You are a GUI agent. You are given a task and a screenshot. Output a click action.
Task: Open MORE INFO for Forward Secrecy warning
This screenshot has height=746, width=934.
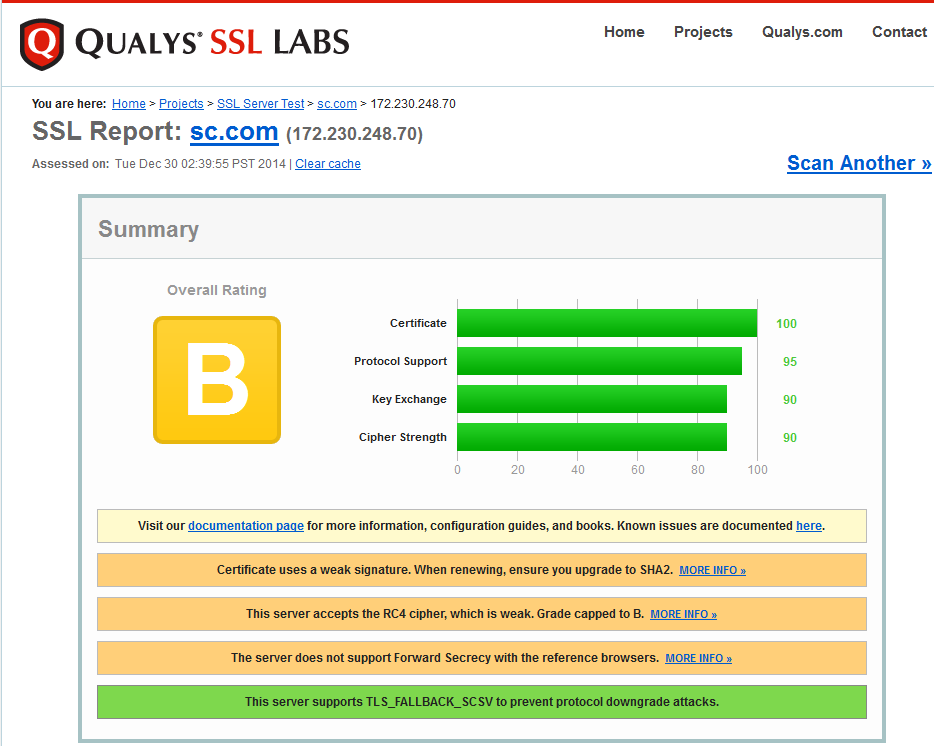click(x=698, y=658)
